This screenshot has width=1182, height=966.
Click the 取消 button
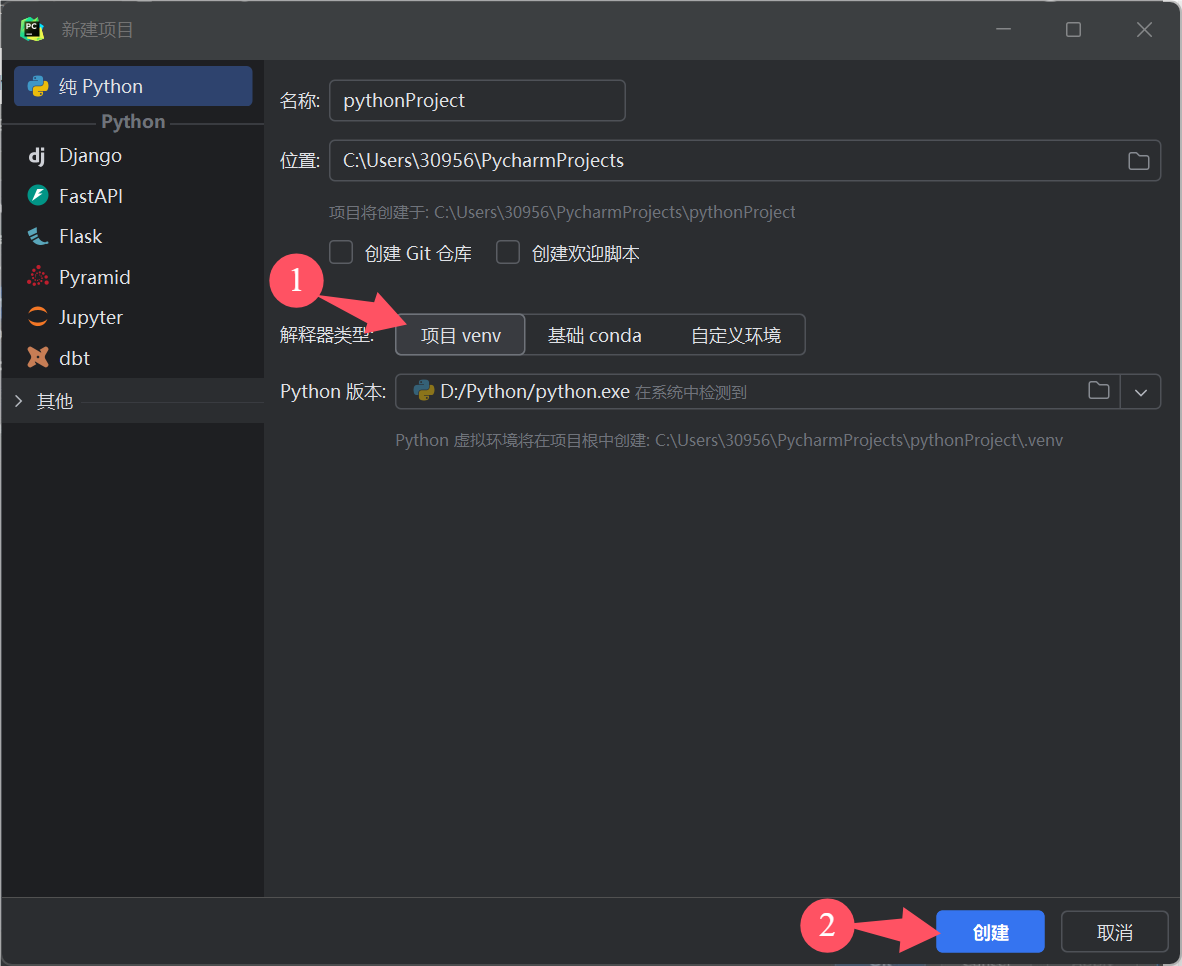pos(1114,933)
